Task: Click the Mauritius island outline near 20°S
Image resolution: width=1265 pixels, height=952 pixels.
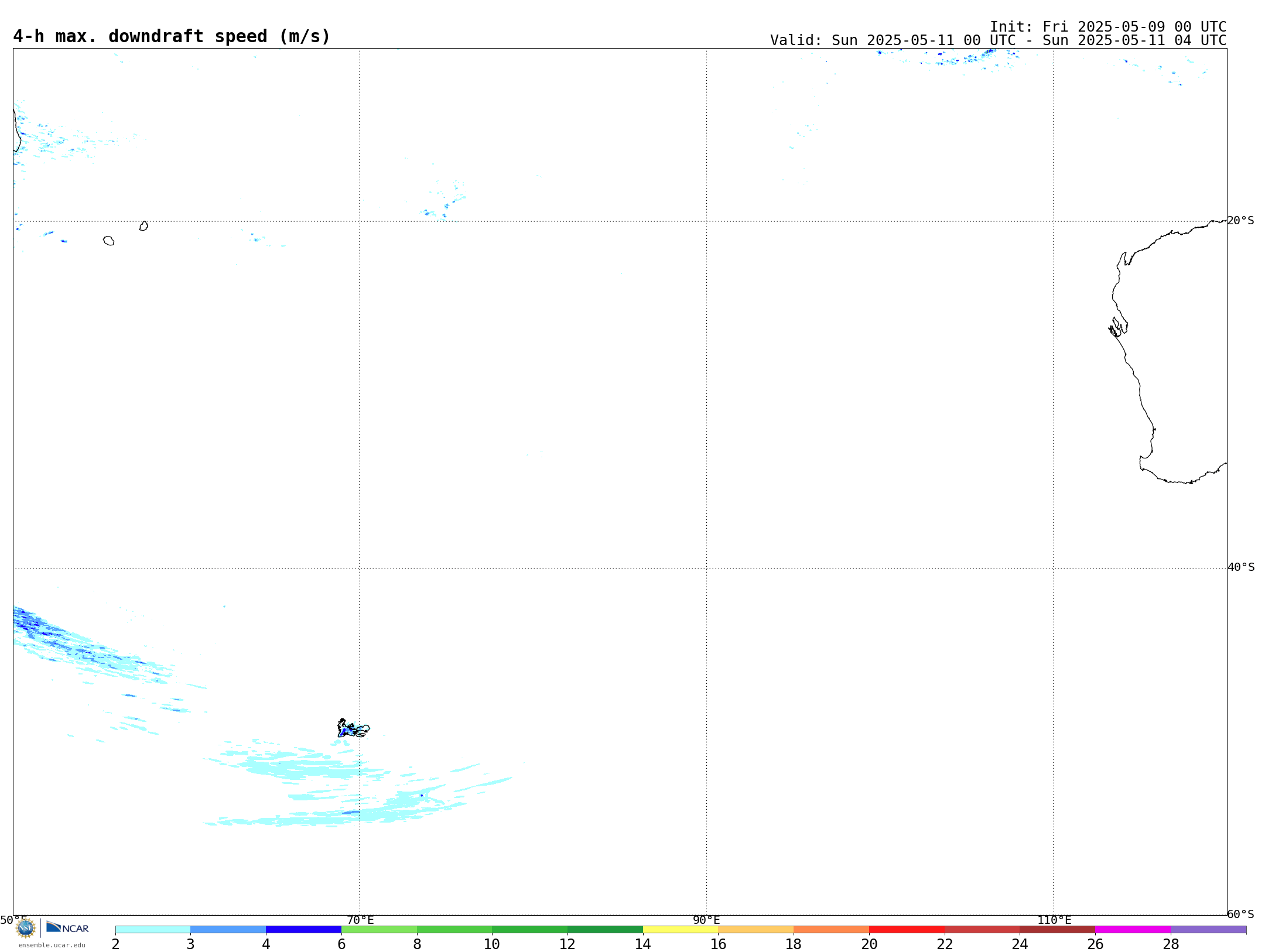Action: point(143,226)
